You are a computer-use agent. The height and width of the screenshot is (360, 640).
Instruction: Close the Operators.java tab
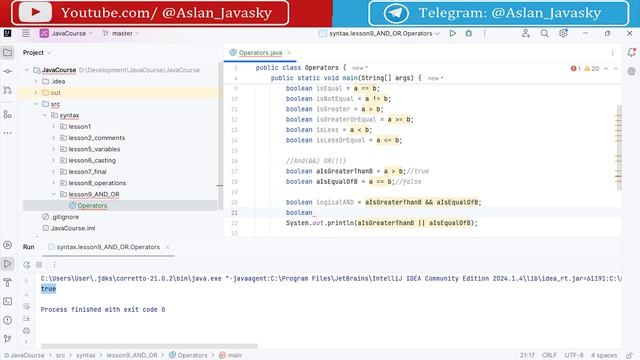(x=289, y=53)
